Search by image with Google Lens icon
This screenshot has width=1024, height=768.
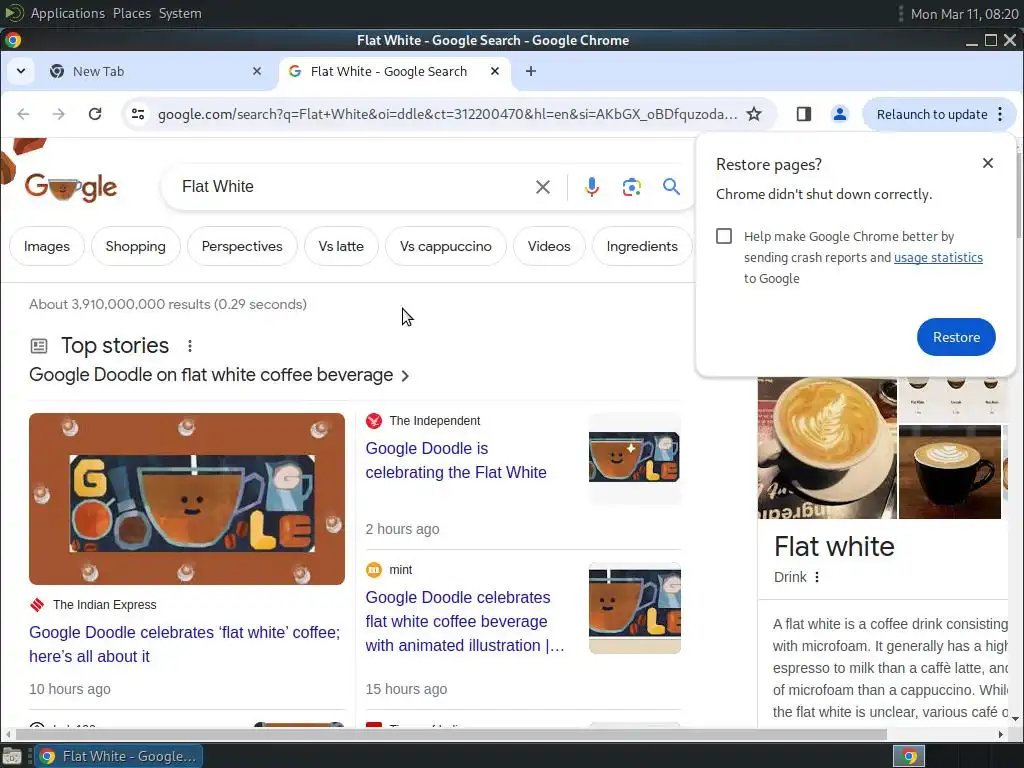(x=632, y=187)
